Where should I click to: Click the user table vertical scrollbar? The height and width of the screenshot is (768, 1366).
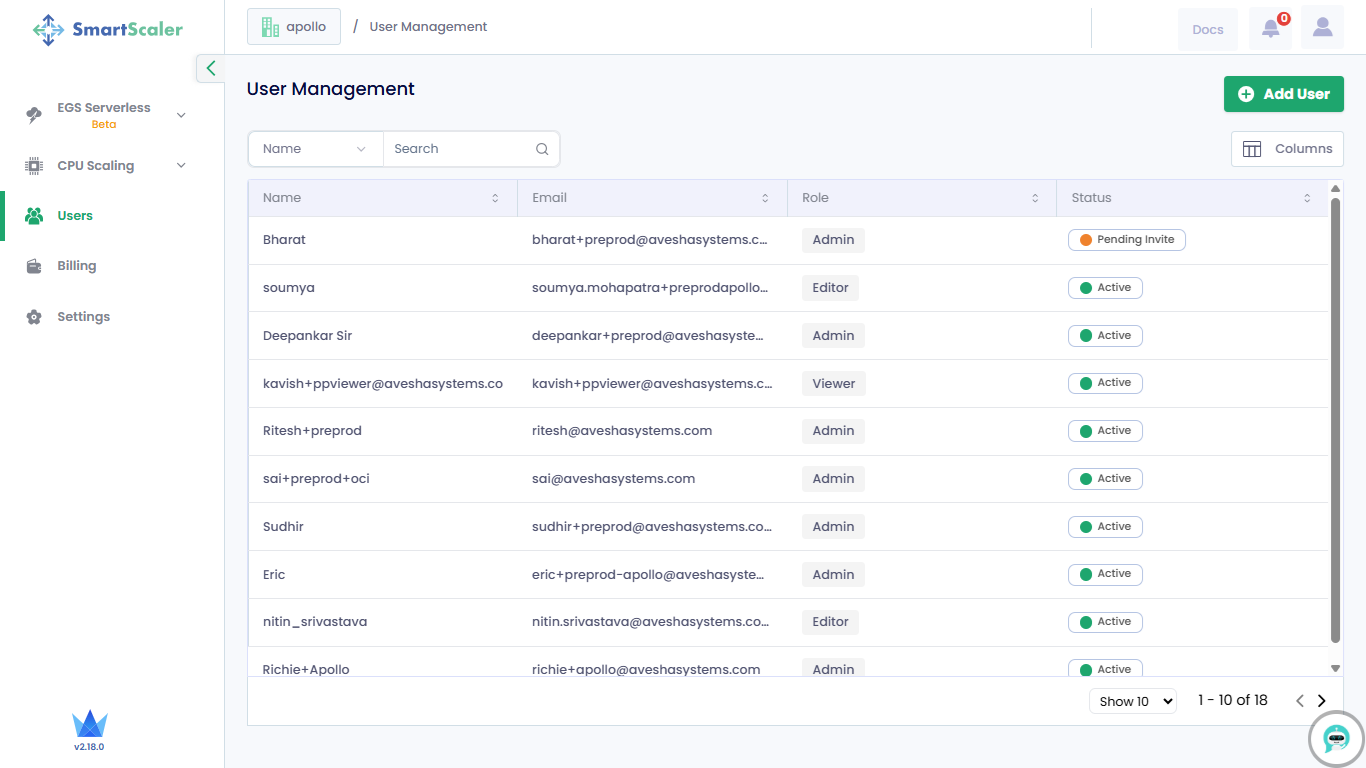tap(1335, 420)
